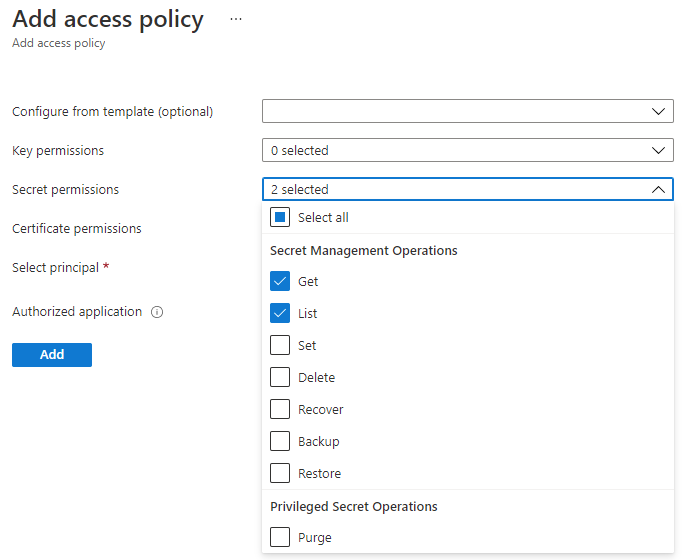696x560 pixels.
Task: Check the Recover permission box
Action: [280, 409]
